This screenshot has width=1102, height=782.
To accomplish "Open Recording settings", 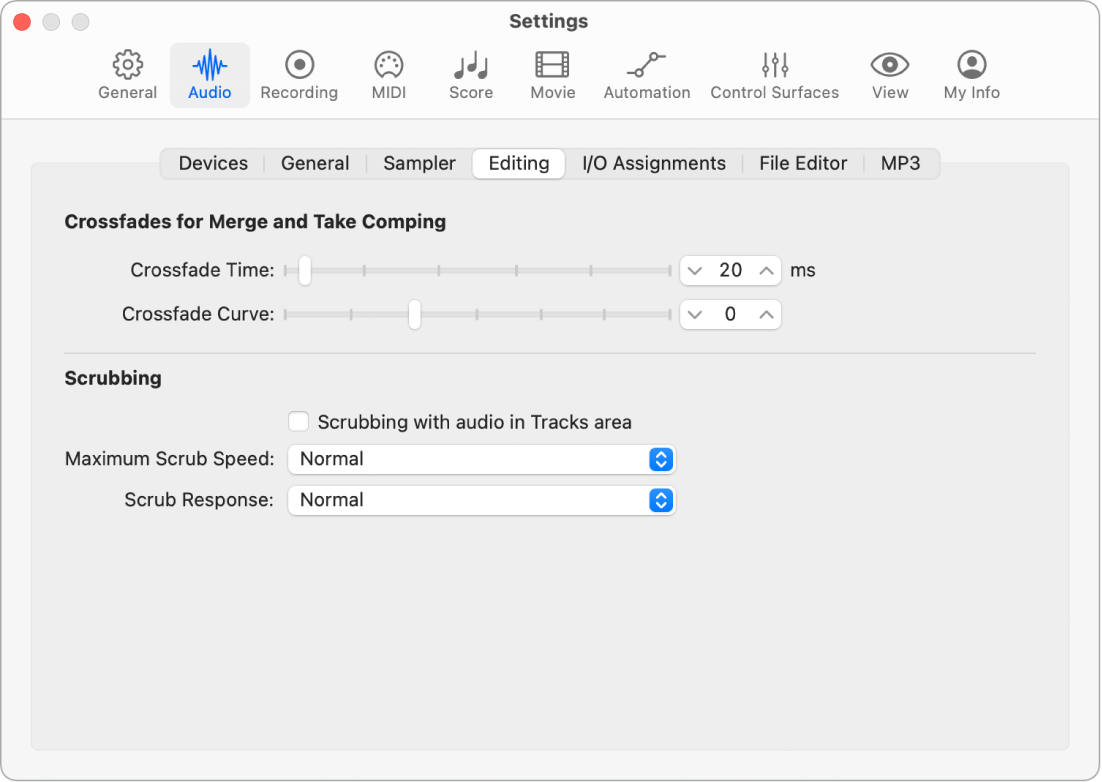I will point(299,75).
